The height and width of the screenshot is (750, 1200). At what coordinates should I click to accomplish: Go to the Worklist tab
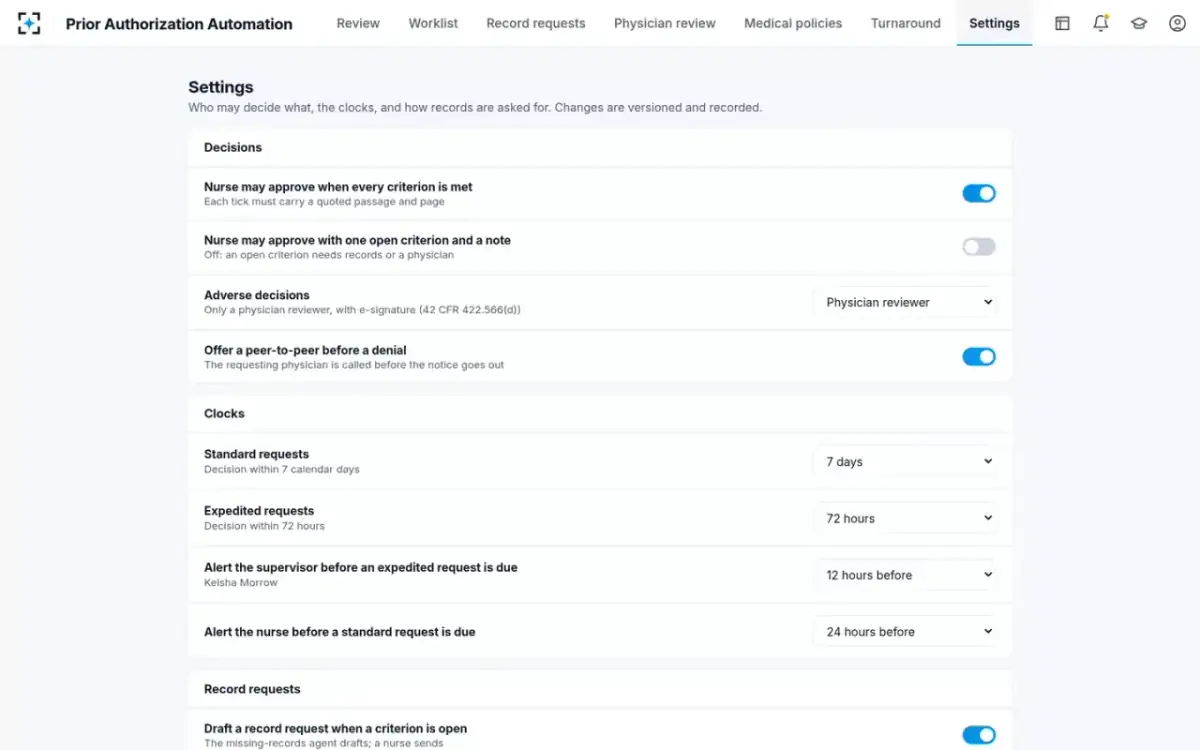(433, 23)
